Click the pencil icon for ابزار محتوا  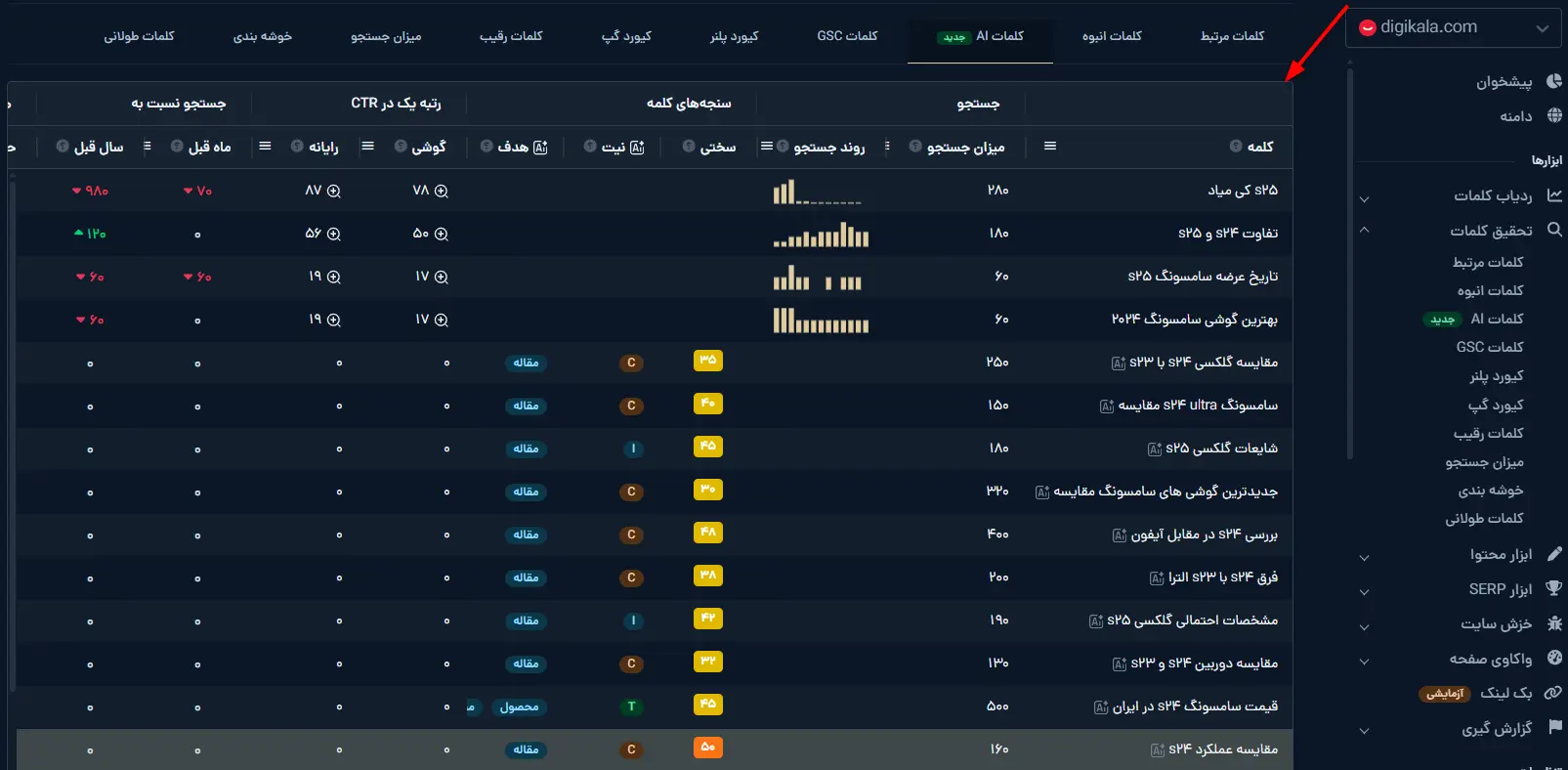coord(1554,554)
